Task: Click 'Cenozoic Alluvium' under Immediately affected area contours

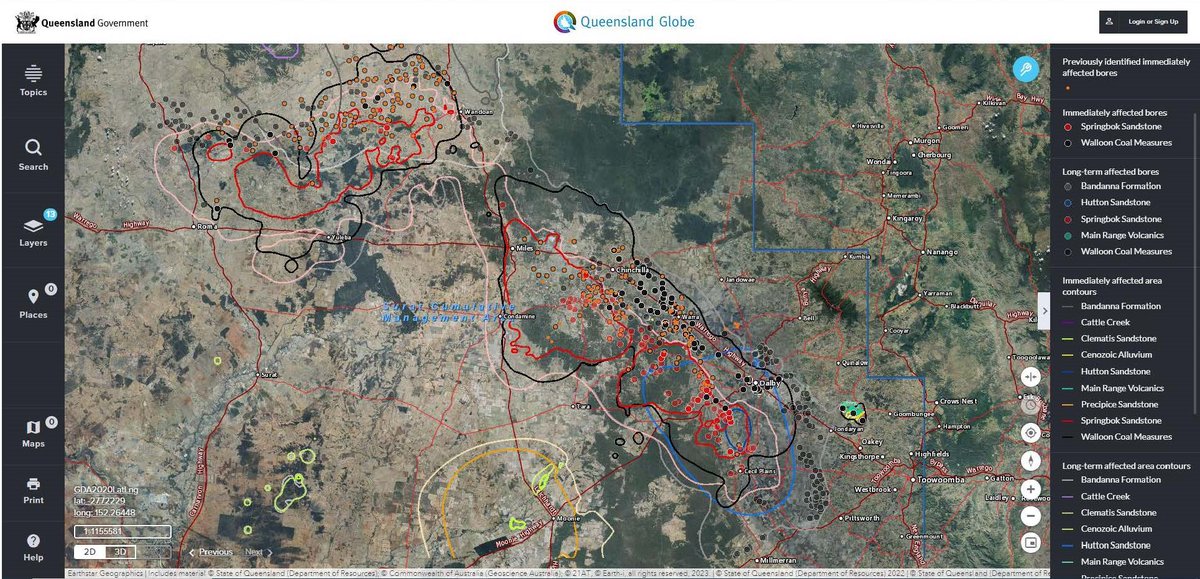Action: (1117, 354)
